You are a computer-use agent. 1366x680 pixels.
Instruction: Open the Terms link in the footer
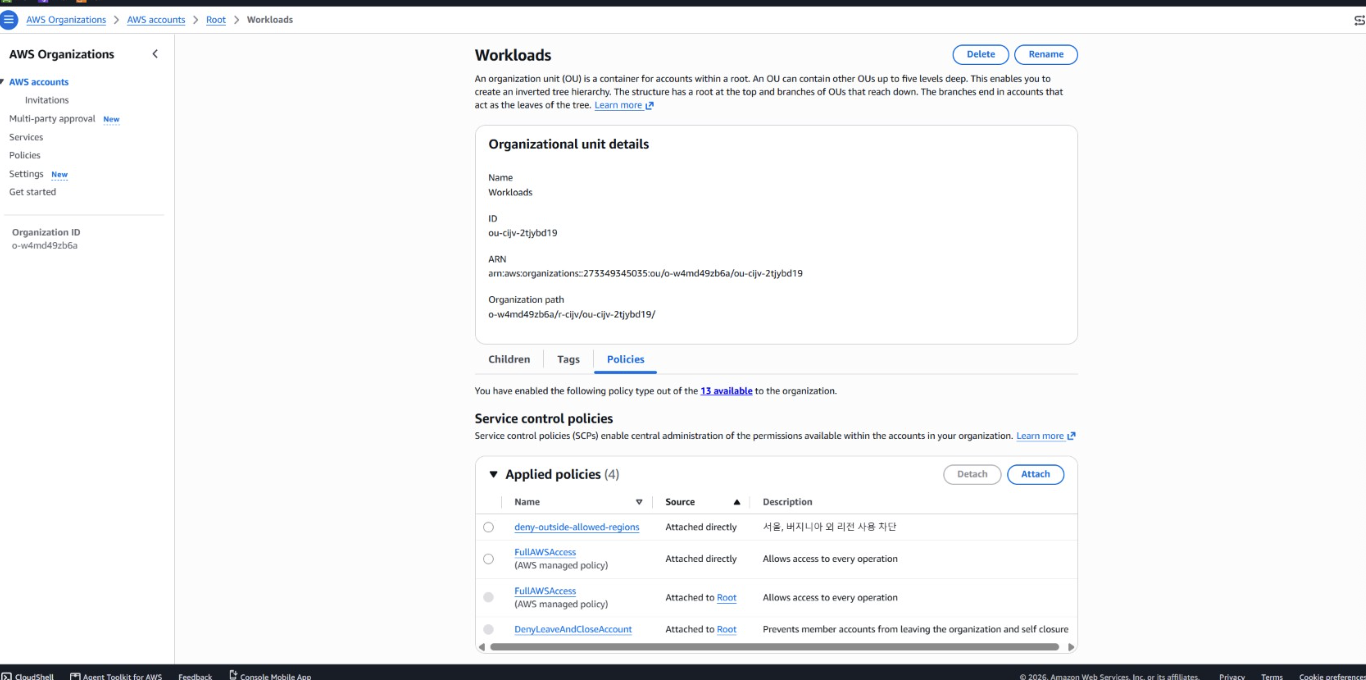[1272, 676]
